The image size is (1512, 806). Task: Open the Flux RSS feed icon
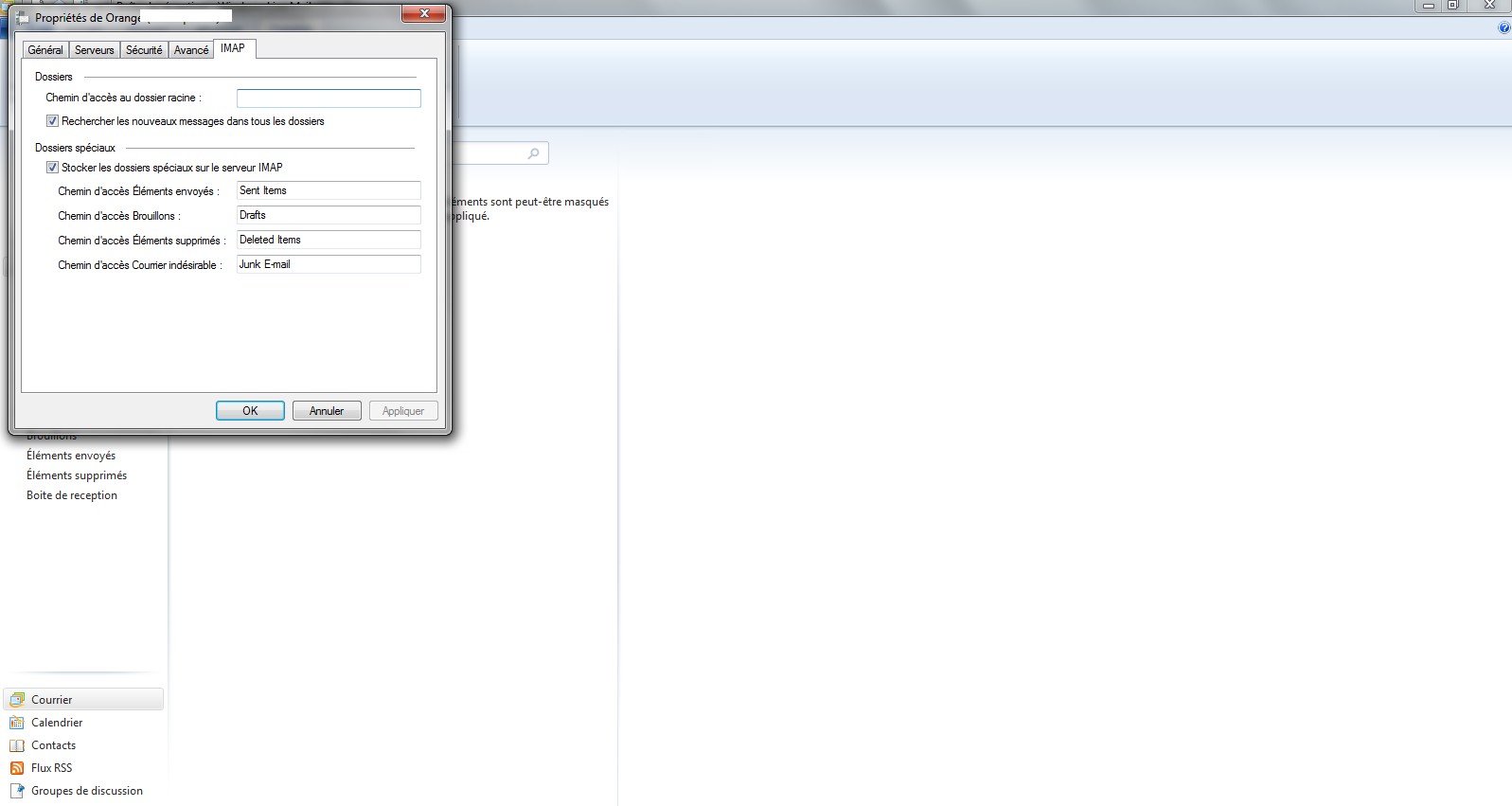[x=17, y=768]
